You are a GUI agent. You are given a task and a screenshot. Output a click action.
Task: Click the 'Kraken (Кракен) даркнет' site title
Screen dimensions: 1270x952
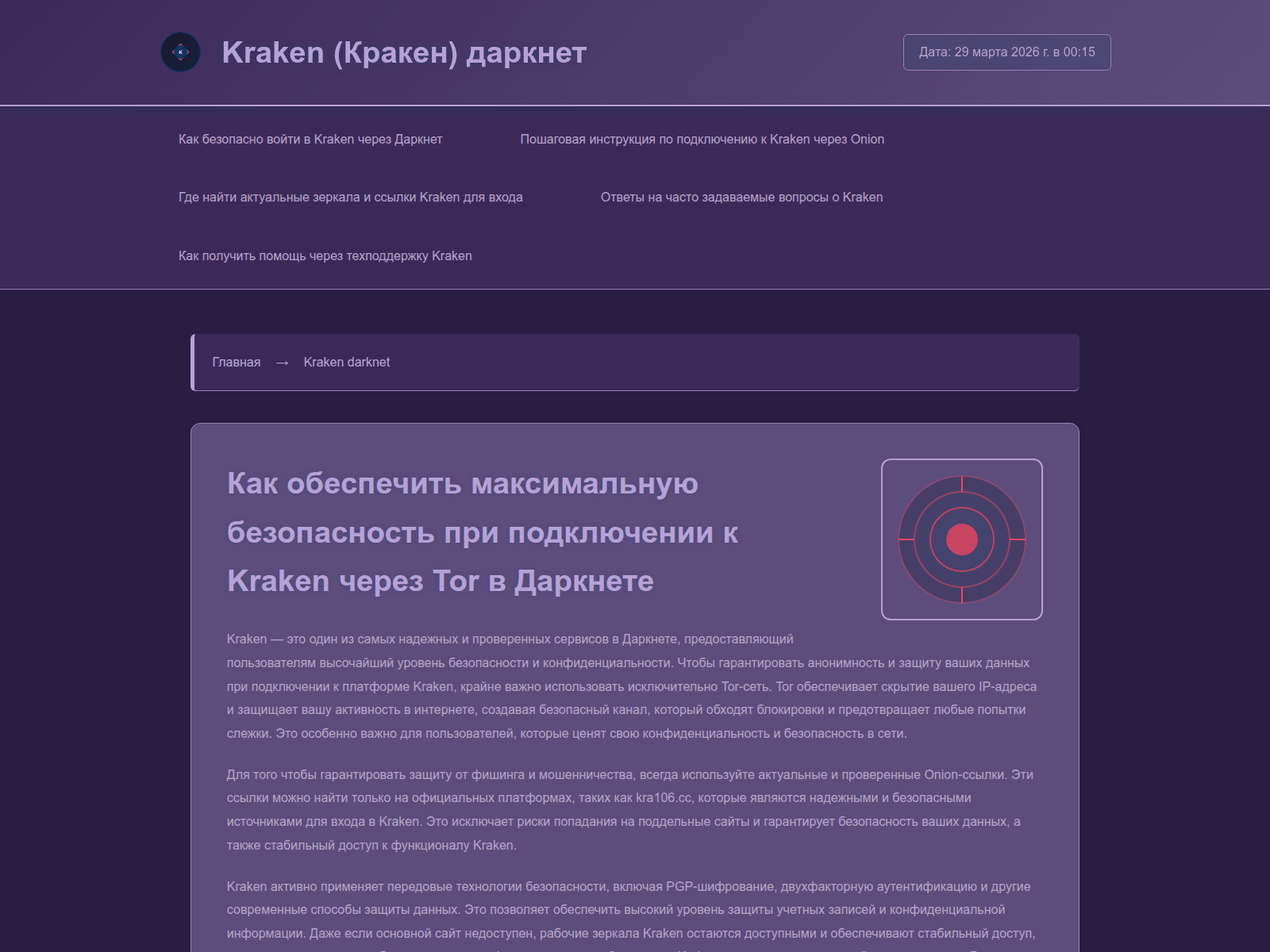(x=403, y=52)
